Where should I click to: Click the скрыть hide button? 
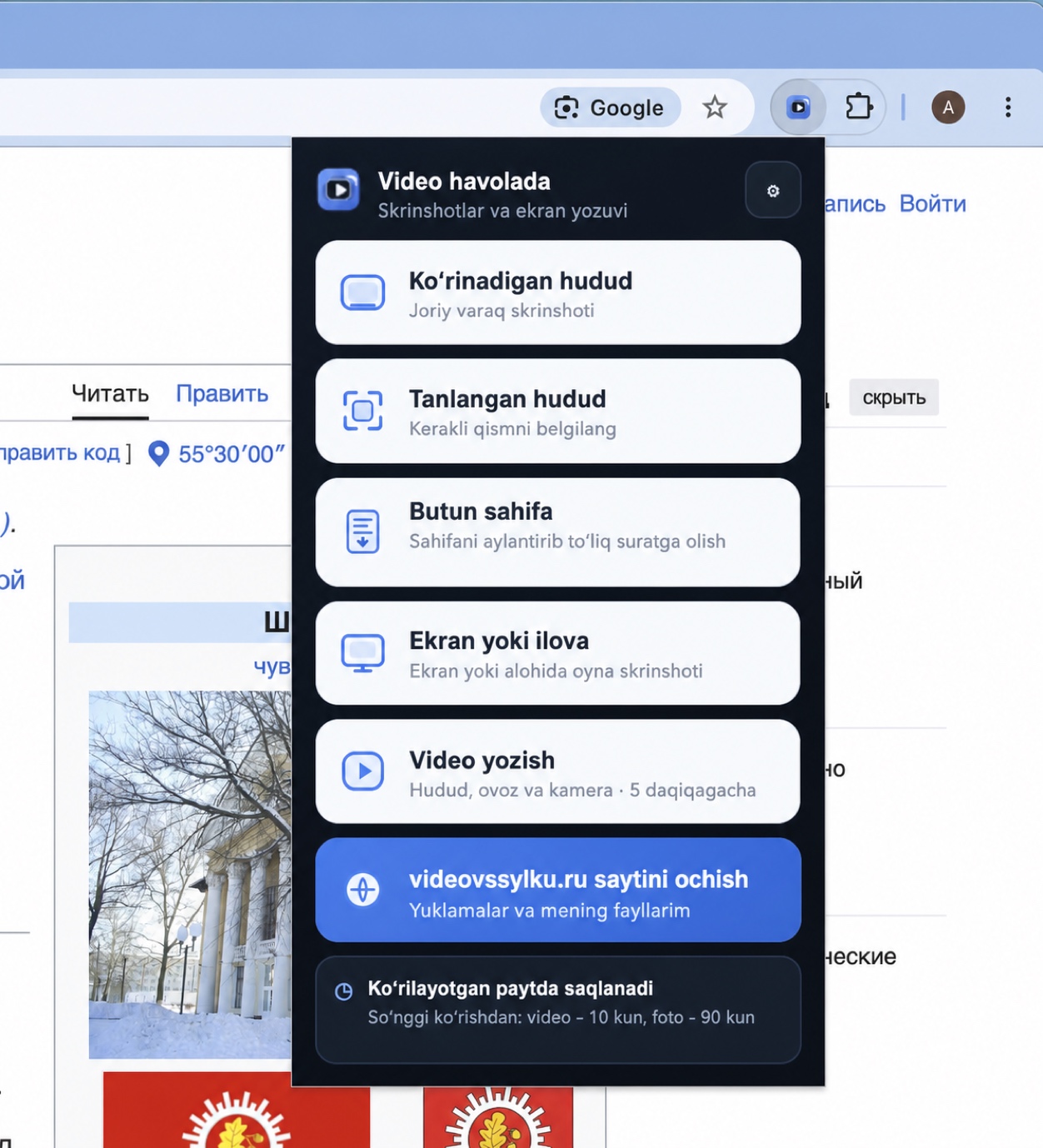pos(894,397)
